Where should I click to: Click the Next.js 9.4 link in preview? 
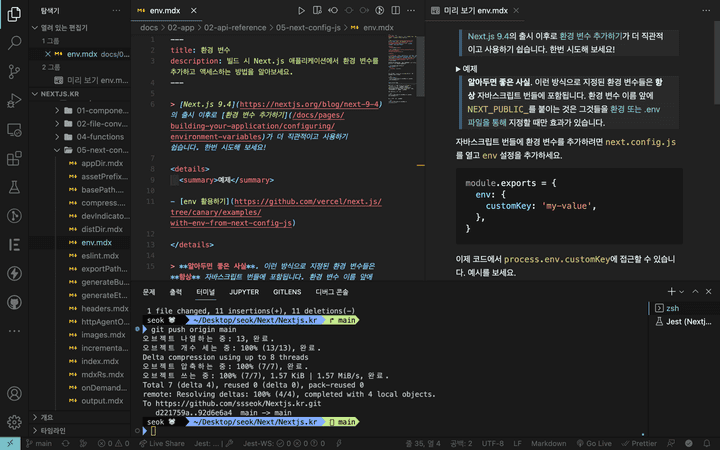pos(488,36)
